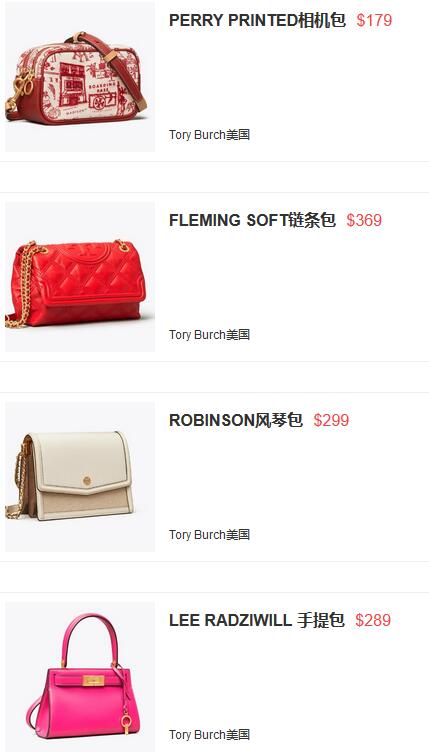Click the LEE RADZIWILL 手提包 product title

257,620
